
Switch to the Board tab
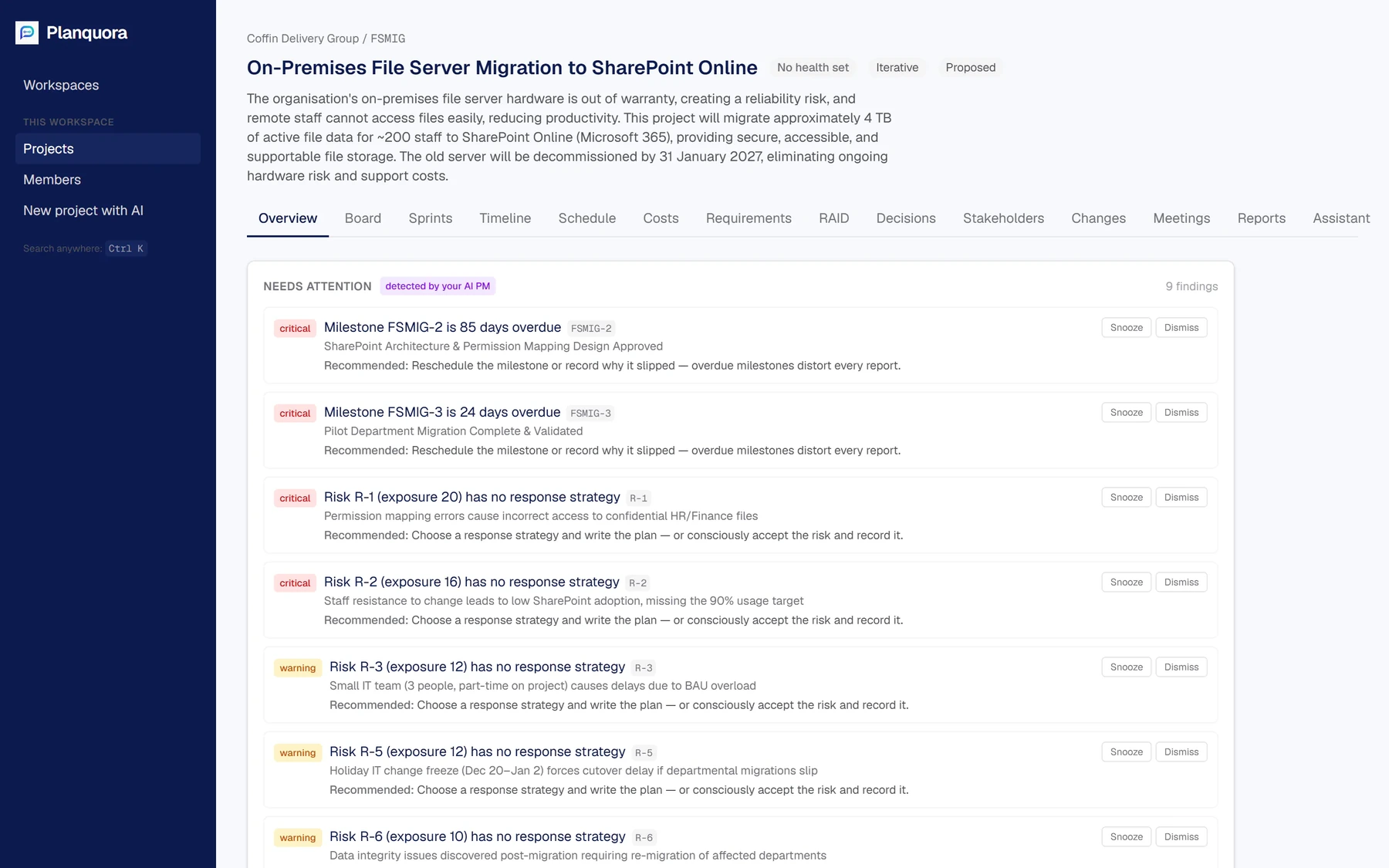coord(363,218)
